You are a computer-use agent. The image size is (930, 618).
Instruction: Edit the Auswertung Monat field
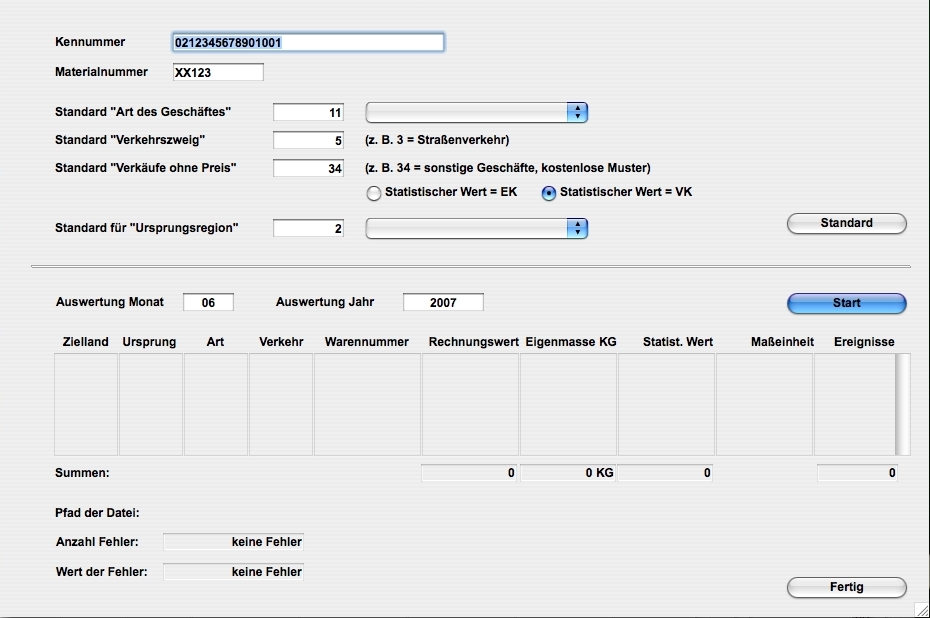pos(208,302)
